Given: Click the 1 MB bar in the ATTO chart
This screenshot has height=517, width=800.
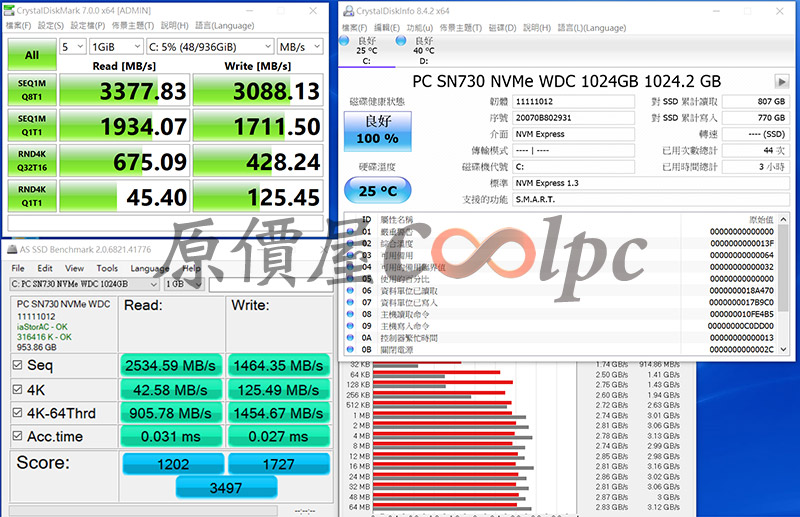Looking at the screenshot, I should [449, 415].
